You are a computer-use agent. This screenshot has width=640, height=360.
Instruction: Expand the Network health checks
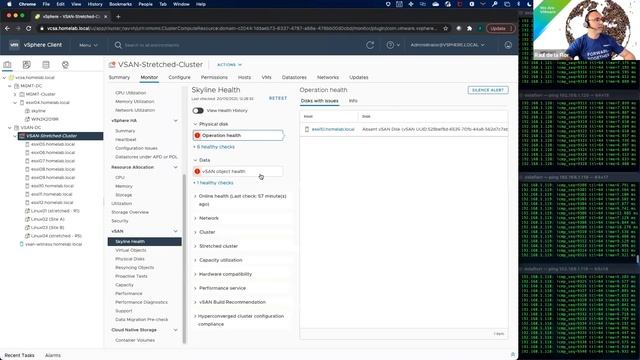coord(195,218)
